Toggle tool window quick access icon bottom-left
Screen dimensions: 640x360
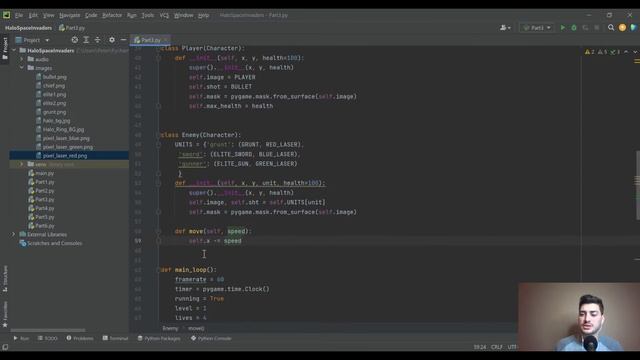click(5, 347)
